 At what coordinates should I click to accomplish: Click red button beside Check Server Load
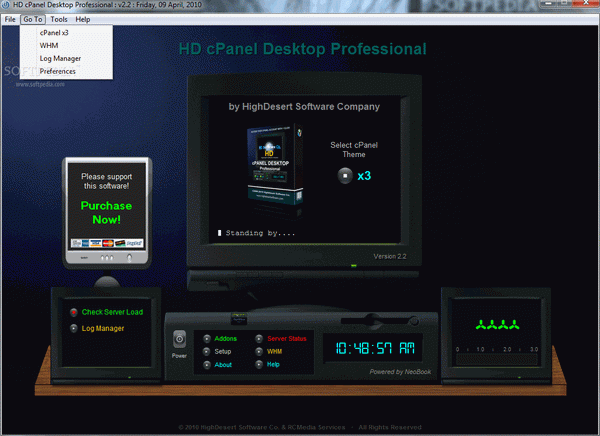click(74, 312)
